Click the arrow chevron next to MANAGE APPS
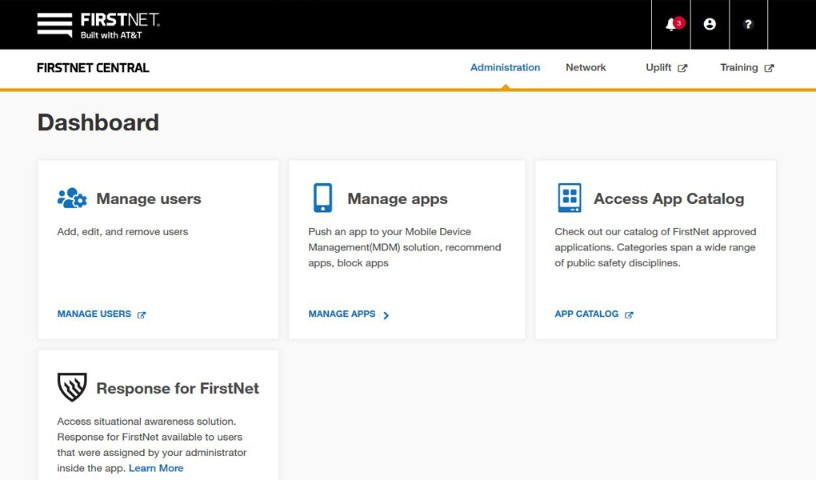 (386, 315)
